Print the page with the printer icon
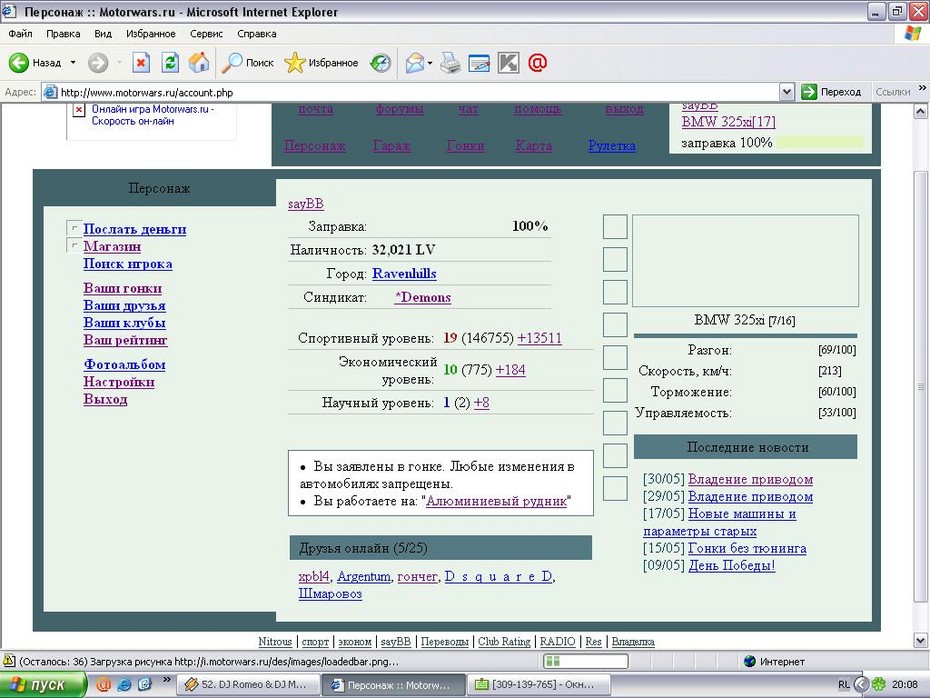 450,62
